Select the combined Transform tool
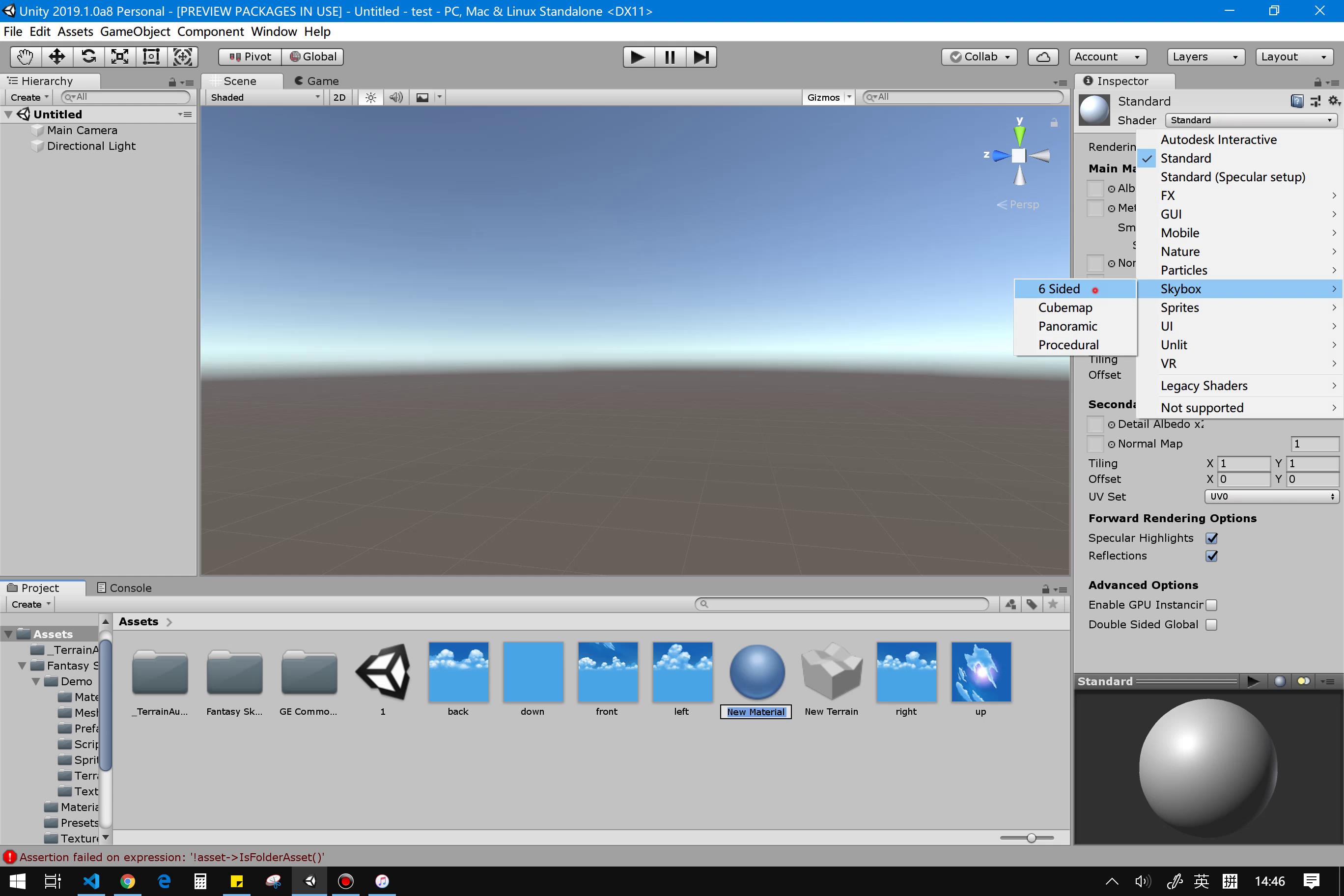The image size is (1344, 896). tap(182, 56)
